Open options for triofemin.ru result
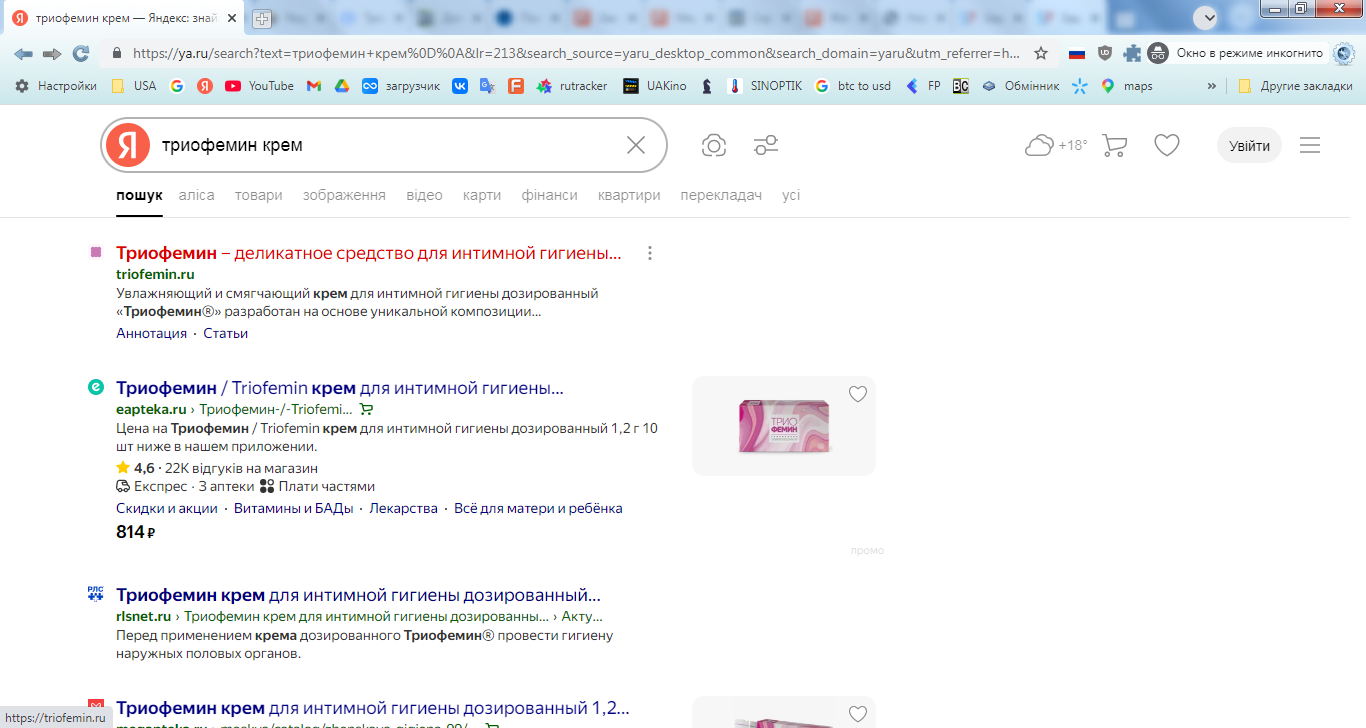Viewport: 1366px width, 728px height. tap(650, 253)
